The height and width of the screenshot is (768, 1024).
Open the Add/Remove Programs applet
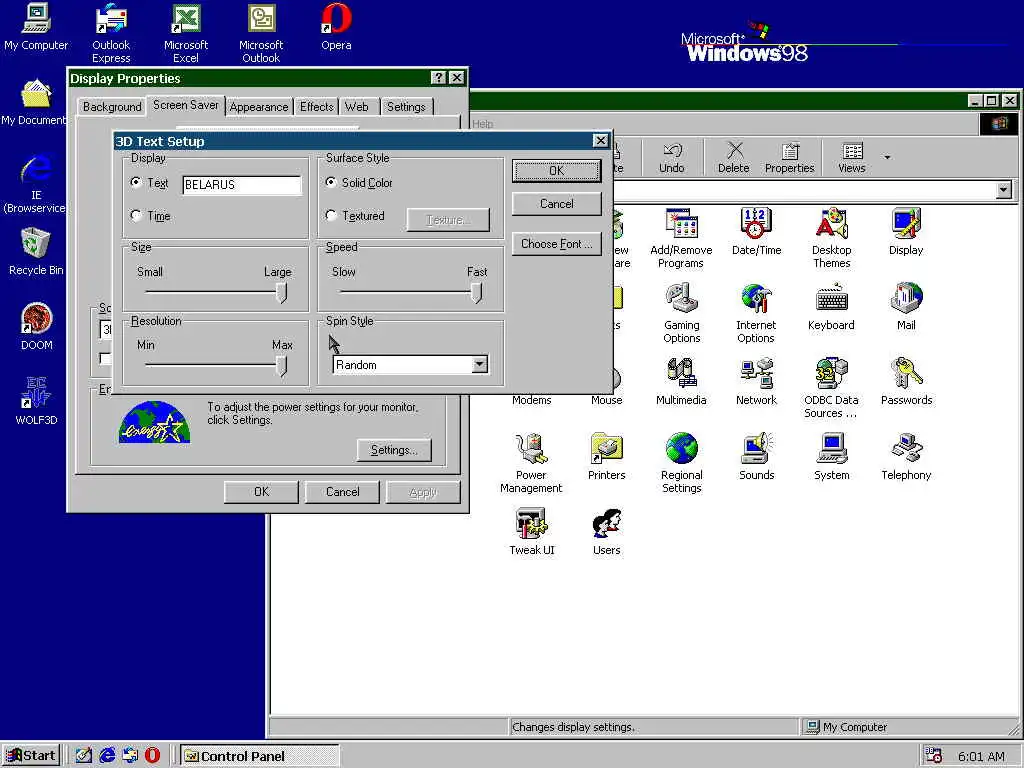681,238
